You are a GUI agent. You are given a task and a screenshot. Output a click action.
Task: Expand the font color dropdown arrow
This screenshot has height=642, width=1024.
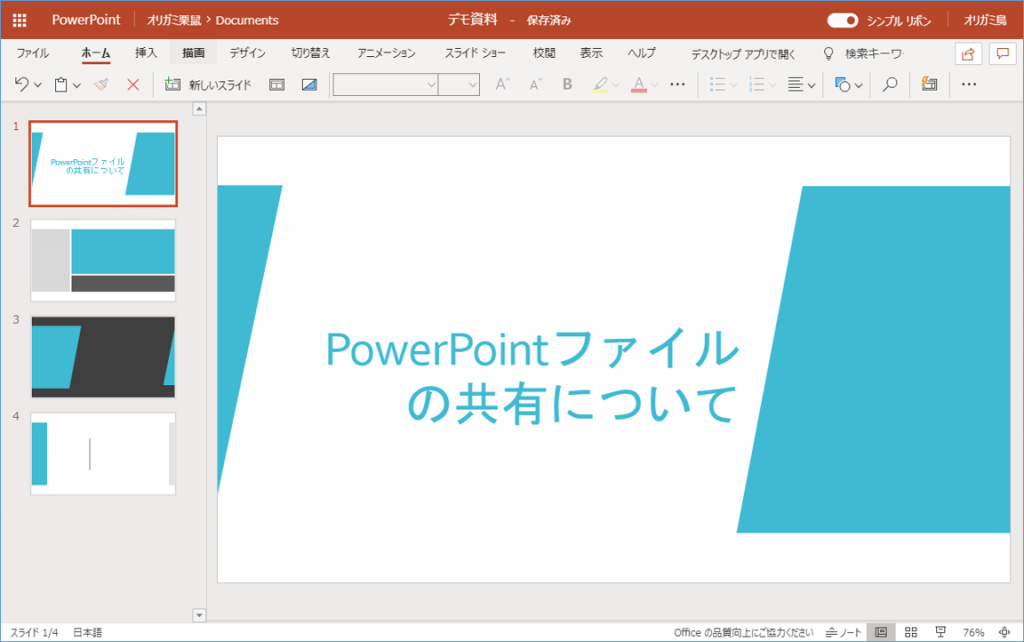point(655,85)
